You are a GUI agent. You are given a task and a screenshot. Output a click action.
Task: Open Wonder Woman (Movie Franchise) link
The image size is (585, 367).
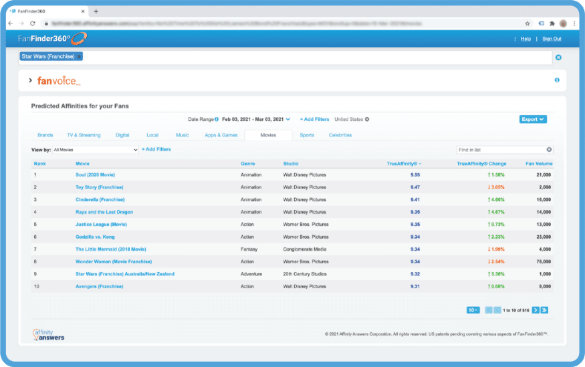(114, 261)
